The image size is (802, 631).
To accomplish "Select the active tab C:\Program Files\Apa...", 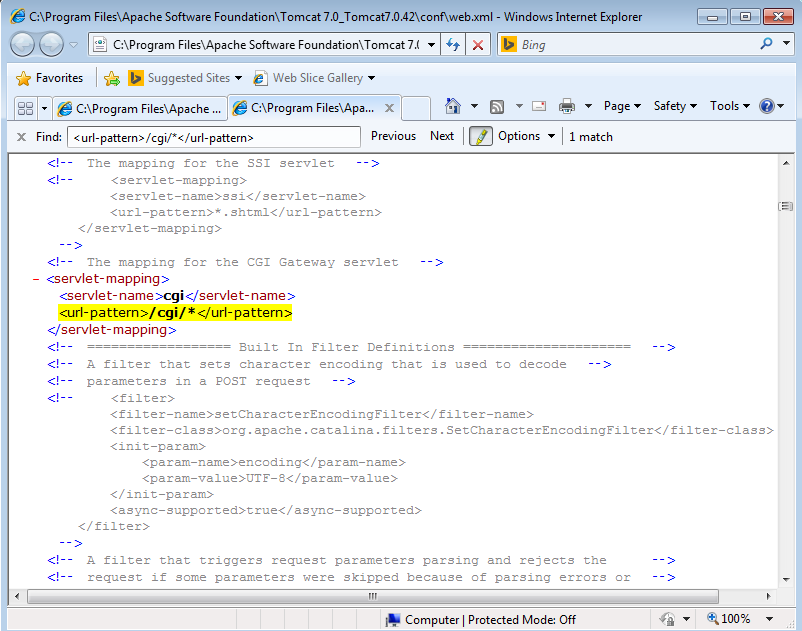I will (x=305, y=108).
